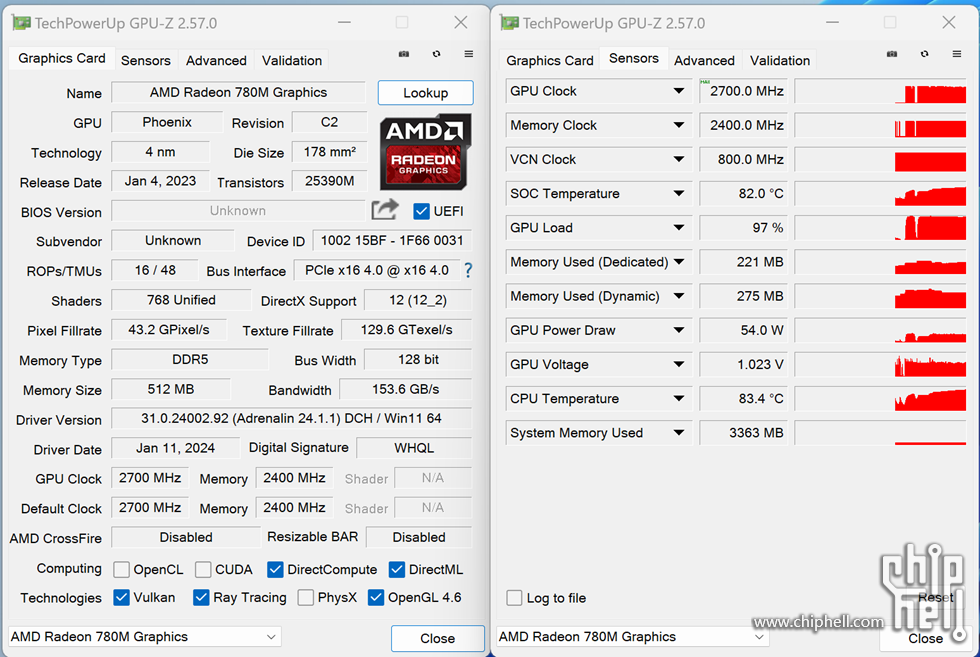This screenshot has width=980, height=657.
Task: Toggle the DirectCompute checkbox
Action: [x=275, y=569]
